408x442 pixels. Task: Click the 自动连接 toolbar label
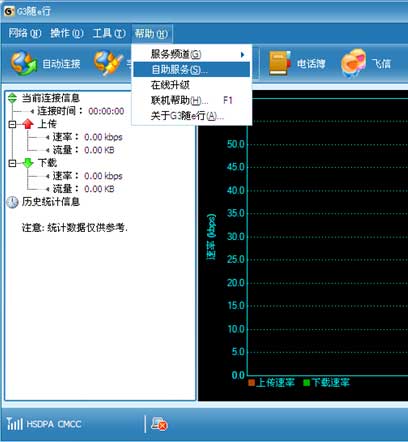coord(61,63)
